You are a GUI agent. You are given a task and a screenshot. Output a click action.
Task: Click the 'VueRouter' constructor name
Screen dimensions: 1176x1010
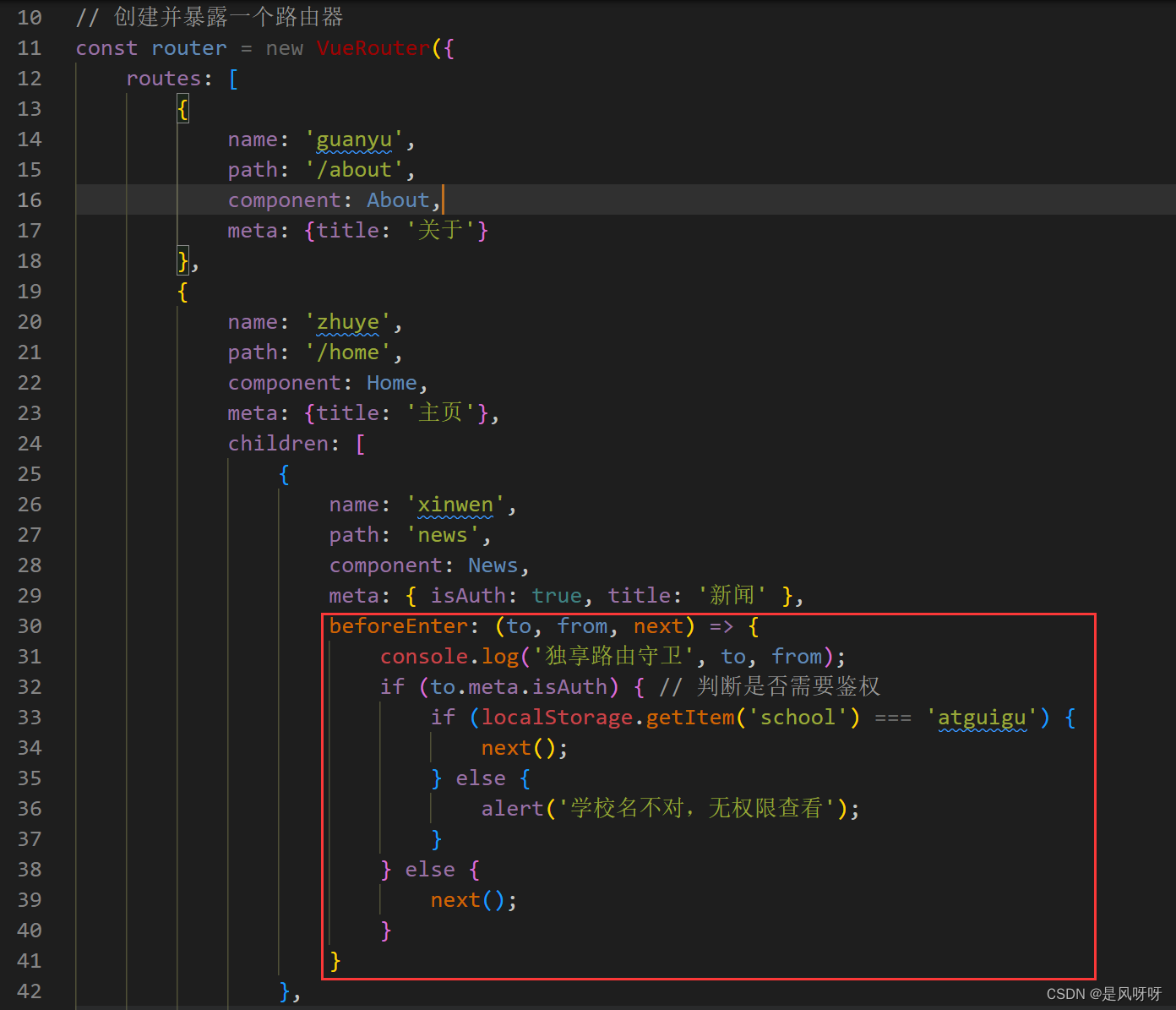(x=373, y=48)
